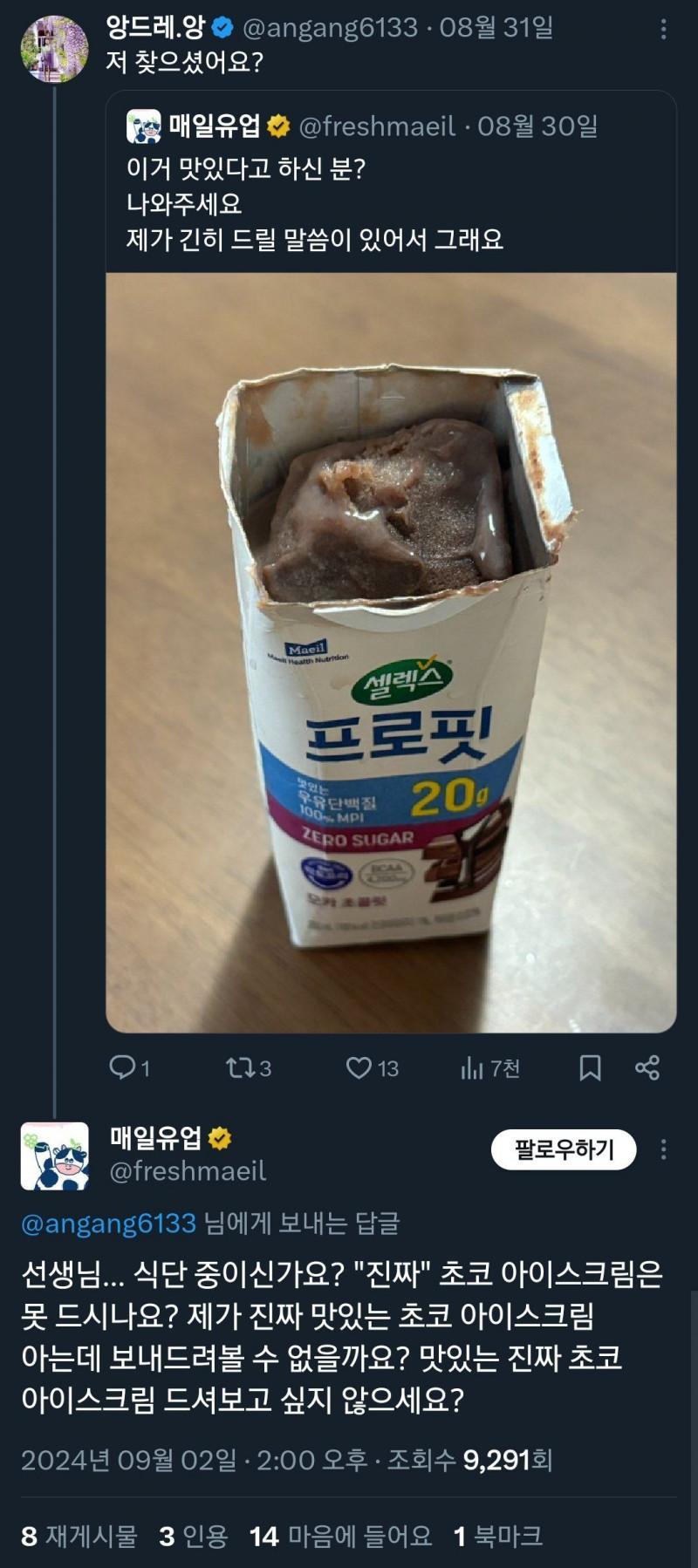This screenshot has height=1568, width=698.
Task: Open the @freshmaeil handle in reply
Action: tap(188, 1170)
